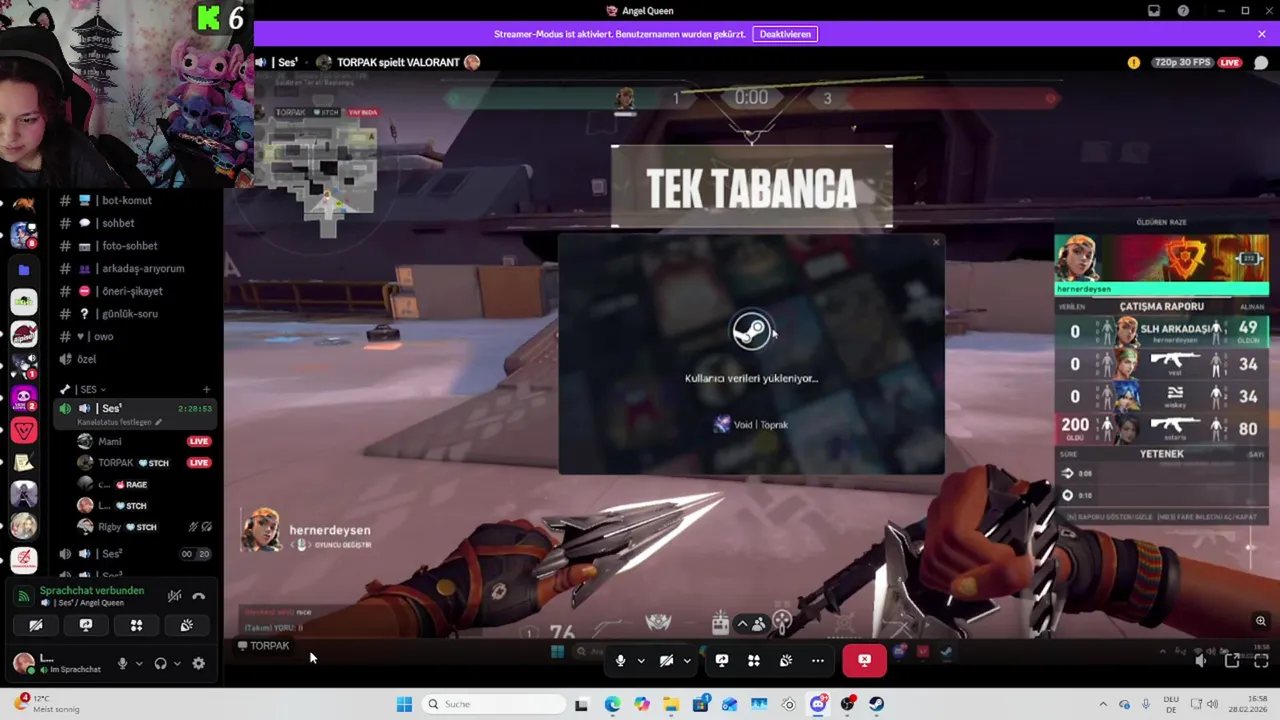
Task: Expand camera options in the stream control bar
Action: [687, 660]
